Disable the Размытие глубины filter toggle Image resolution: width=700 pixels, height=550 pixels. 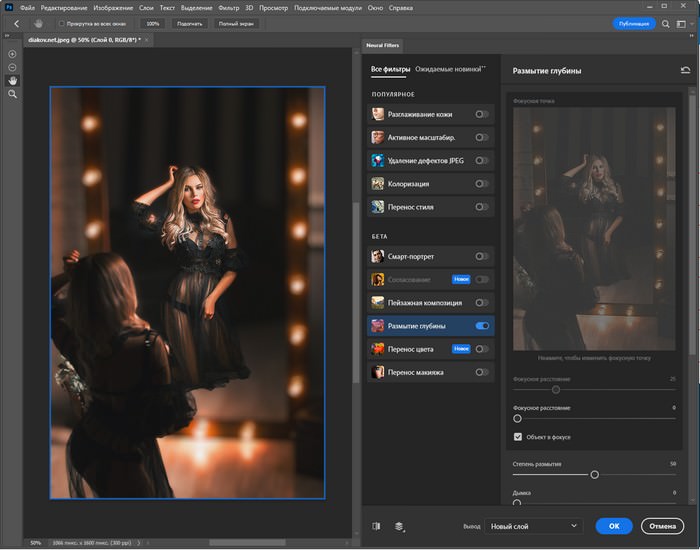pos(483,326)
